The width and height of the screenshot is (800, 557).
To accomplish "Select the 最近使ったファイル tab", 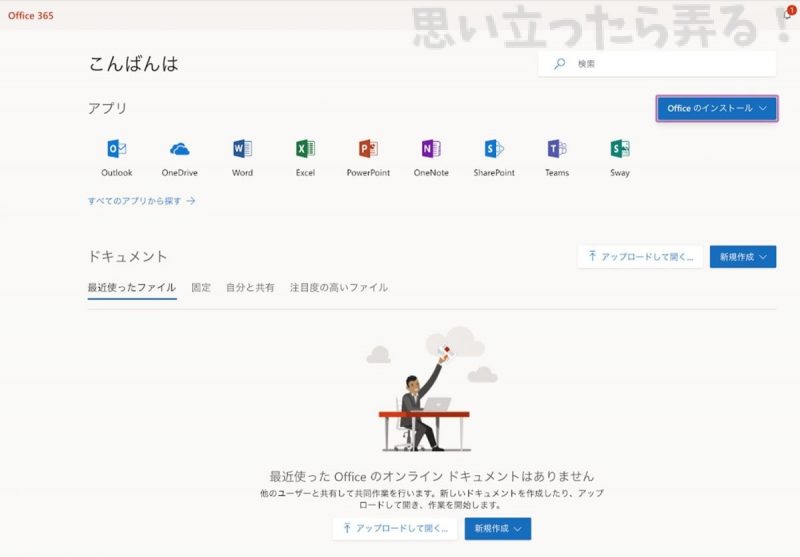I will click(x=132, y=288).
